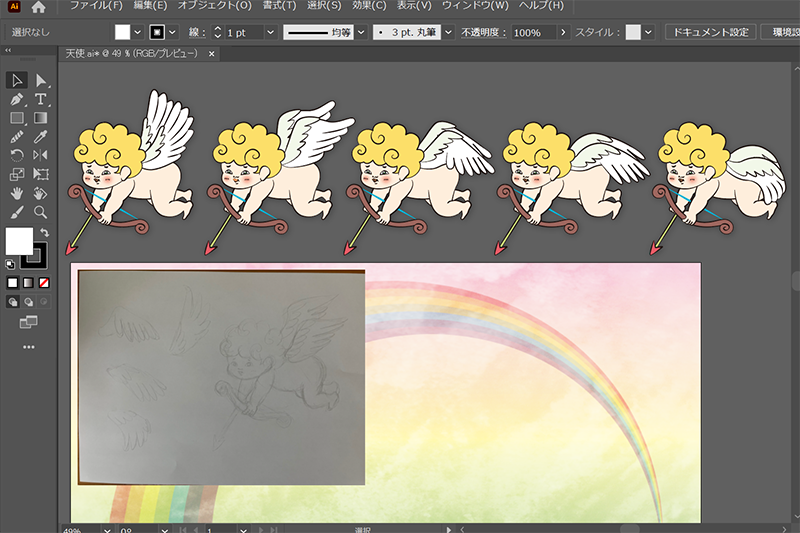The width and height of the screenshot is (800, 533).
Task: Activate the Rotate tool
Action: click(17, 156)
